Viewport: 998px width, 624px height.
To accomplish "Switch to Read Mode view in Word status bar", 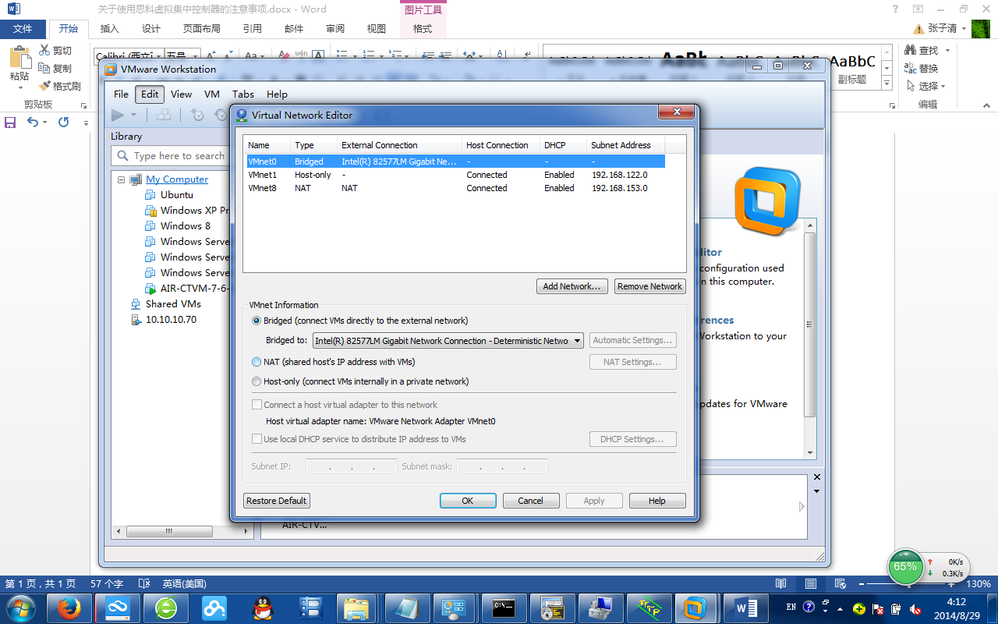I will 781,583.
